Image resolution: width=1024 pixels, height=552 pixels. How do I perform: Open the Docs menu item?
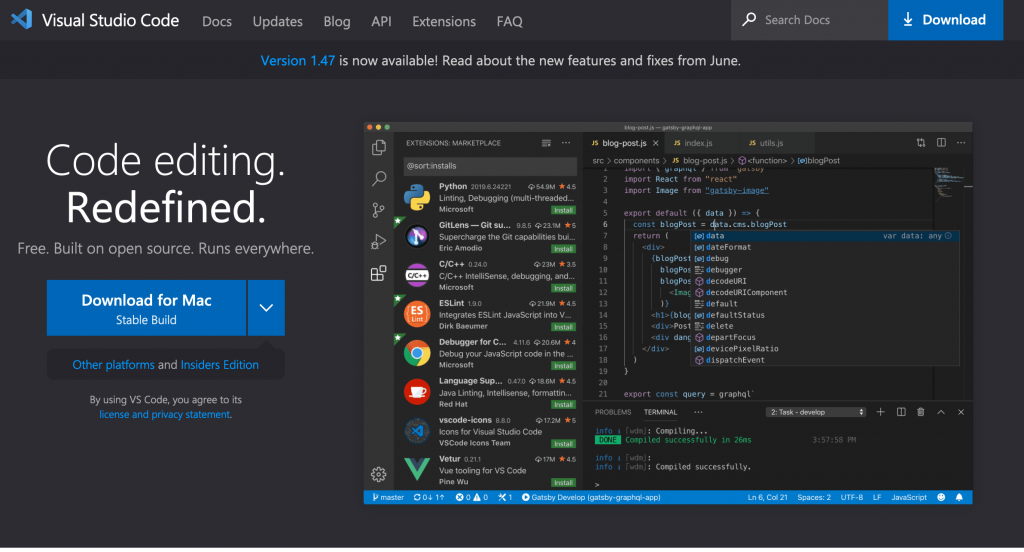click(217, 22)
